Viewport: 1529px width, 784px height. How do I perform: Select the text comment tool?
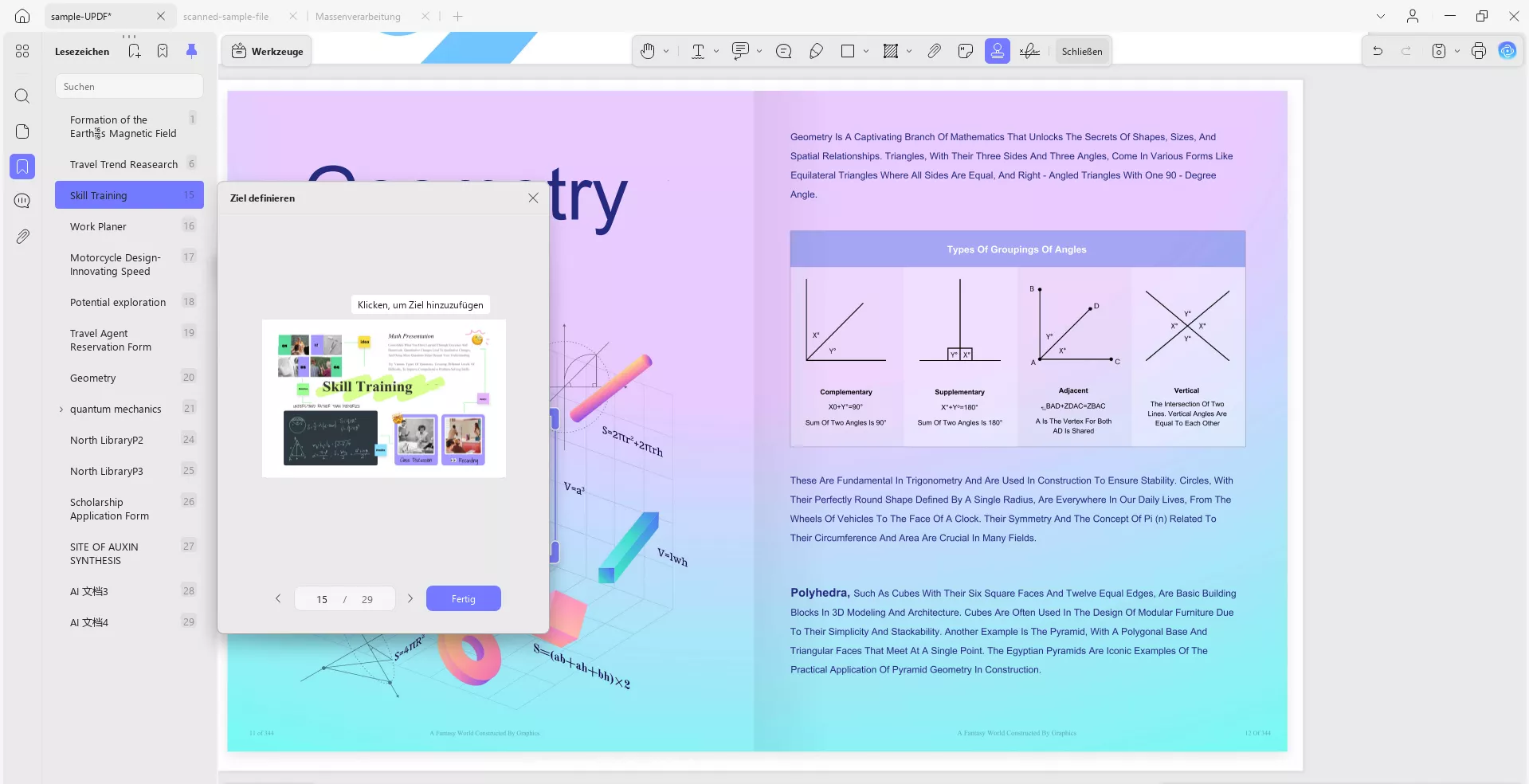[x=698, y=51]
